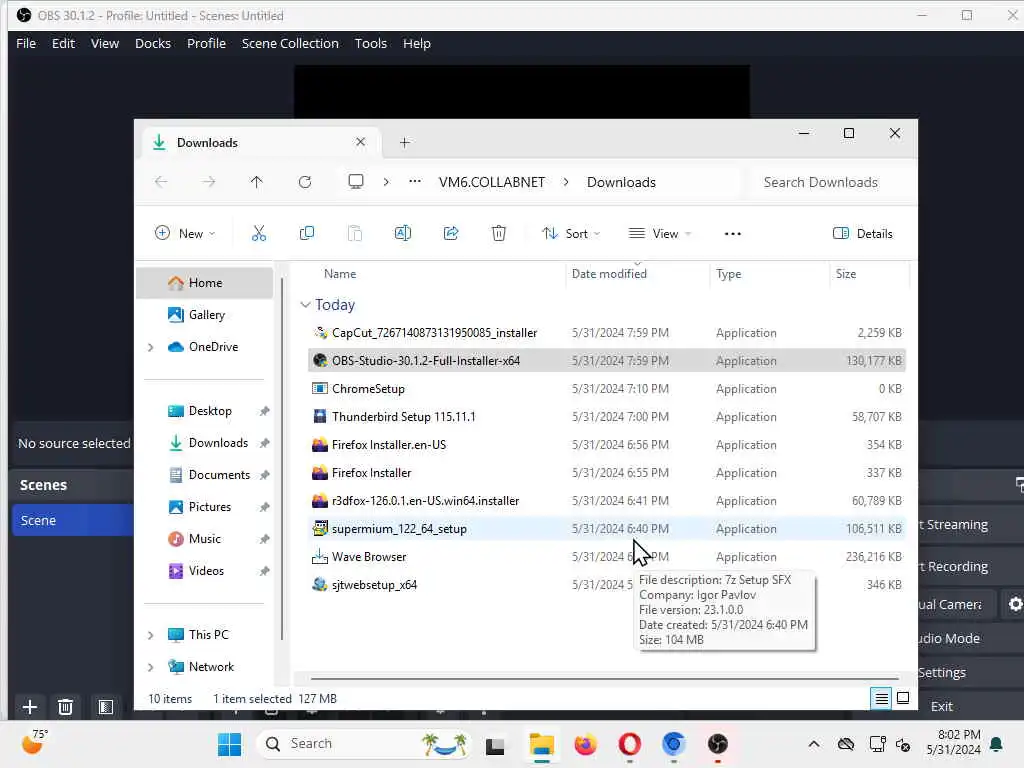Click chevron after monitor icon in address bar
Screen dimensions: 1024x768
click(x=386, y=182)
